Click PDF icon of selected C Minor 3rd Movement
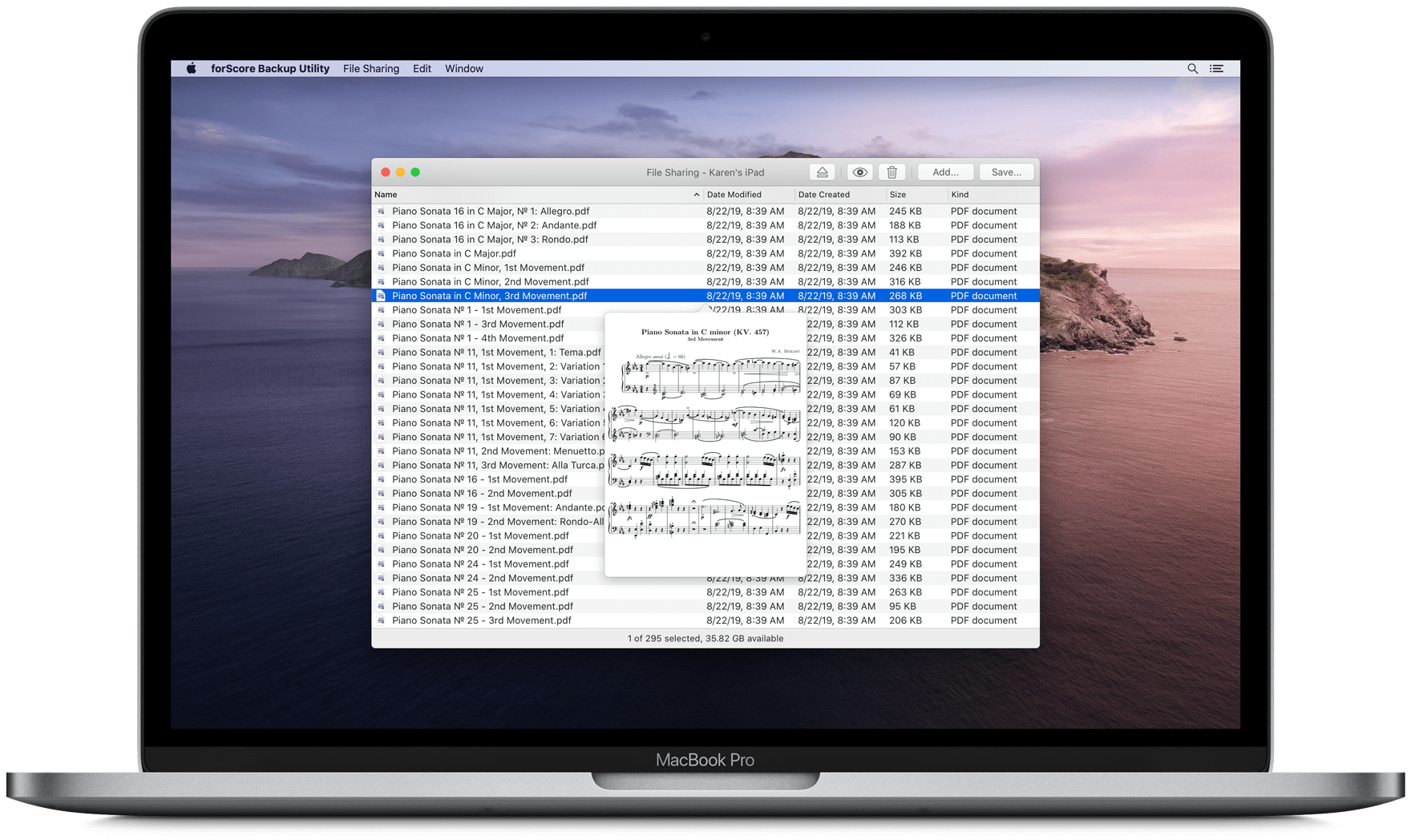This screenshot has width=1411, height=840. pos(381,296)
